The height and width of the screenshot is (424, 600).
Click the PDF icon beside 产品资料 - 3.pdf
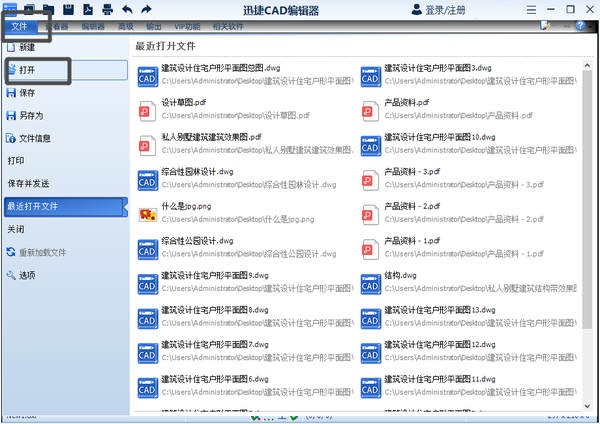pos(370,179)
